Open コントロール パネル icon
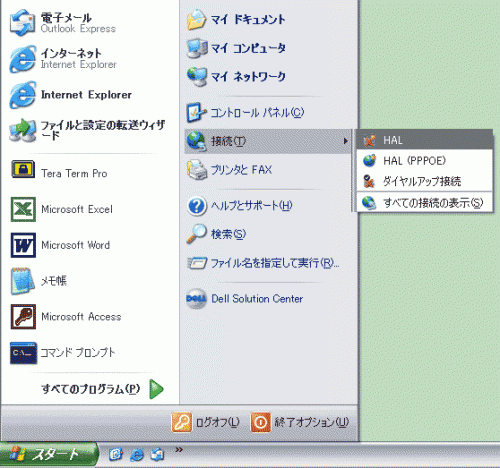This screenshot has height=468, width=500. 196,112
